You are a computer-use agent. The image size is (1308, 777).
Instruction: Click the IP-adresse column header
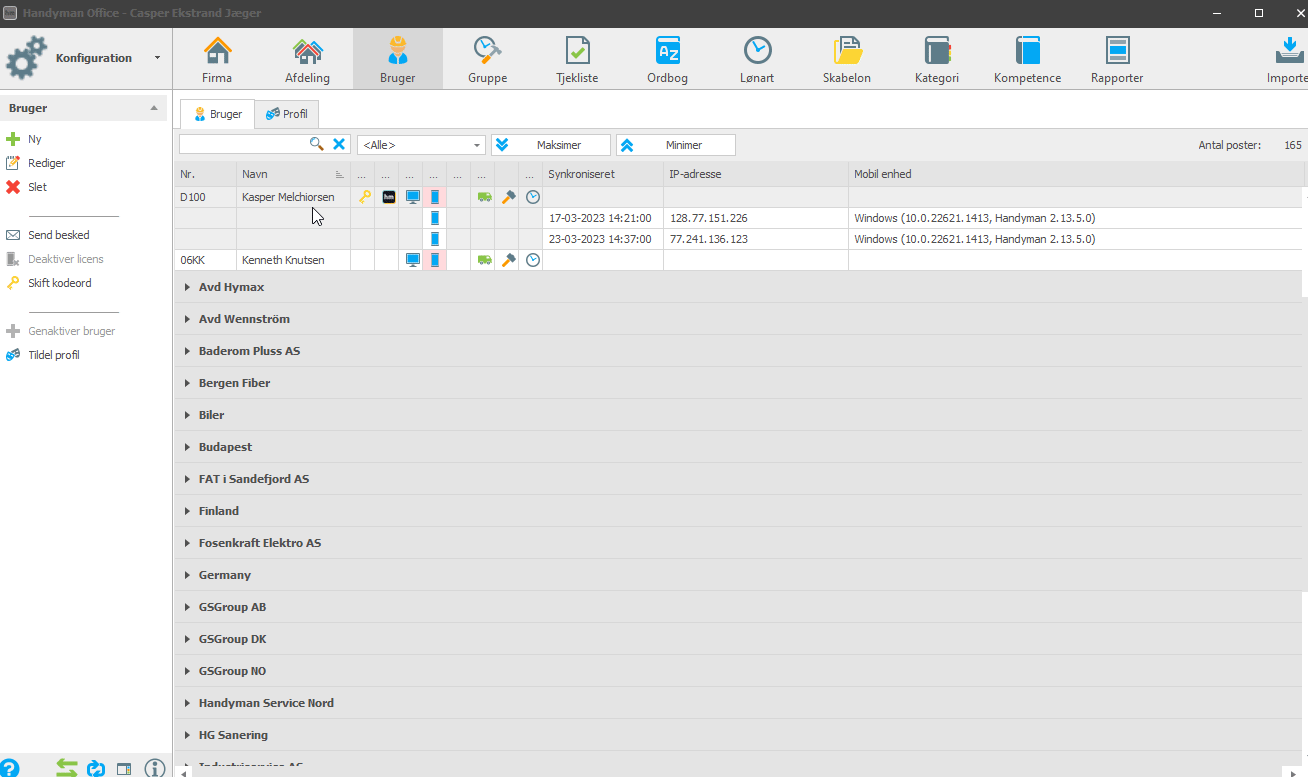pos(756,174)
